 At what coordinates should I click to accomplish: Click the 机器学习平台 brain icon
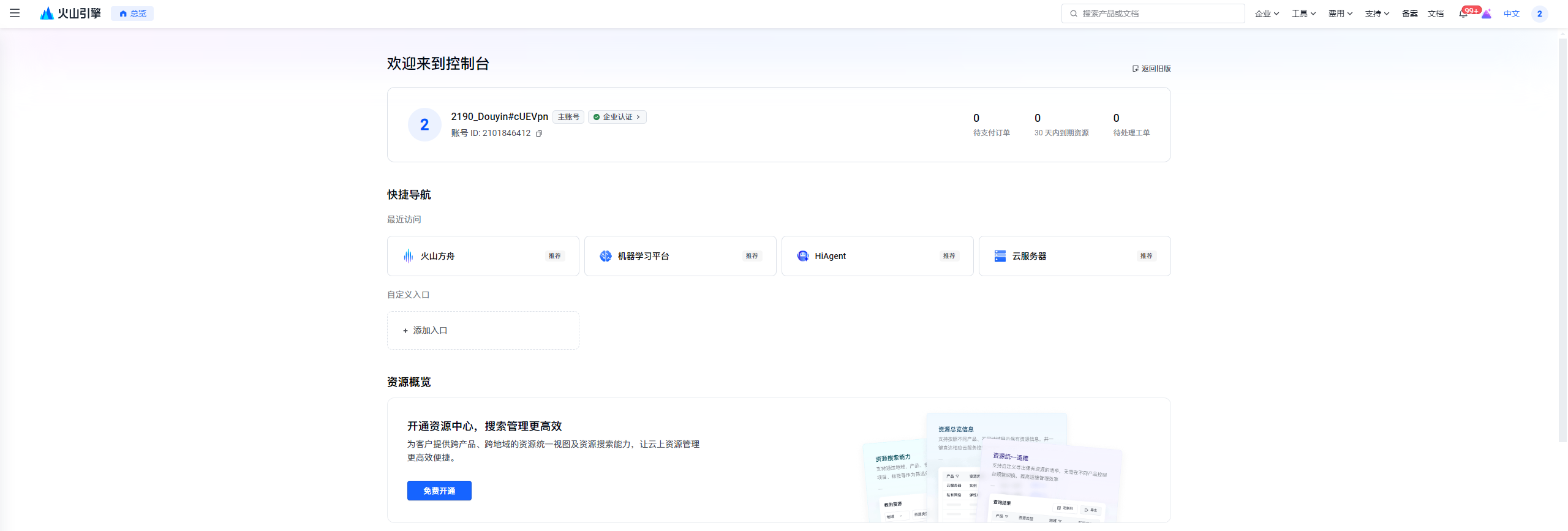click(x=606, y=256)
